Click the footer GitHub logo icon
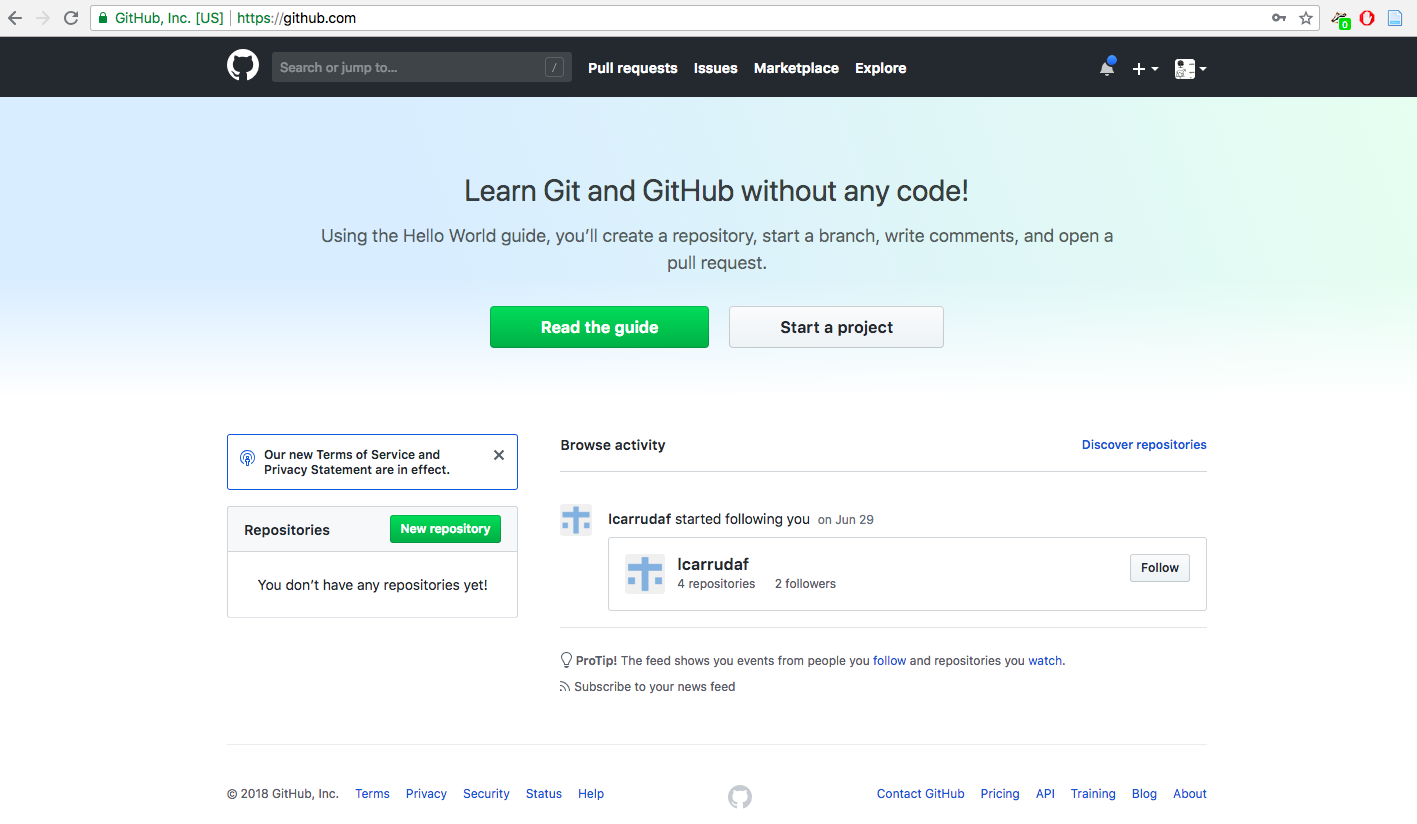The image size is (1417, 824). point(740,797)
